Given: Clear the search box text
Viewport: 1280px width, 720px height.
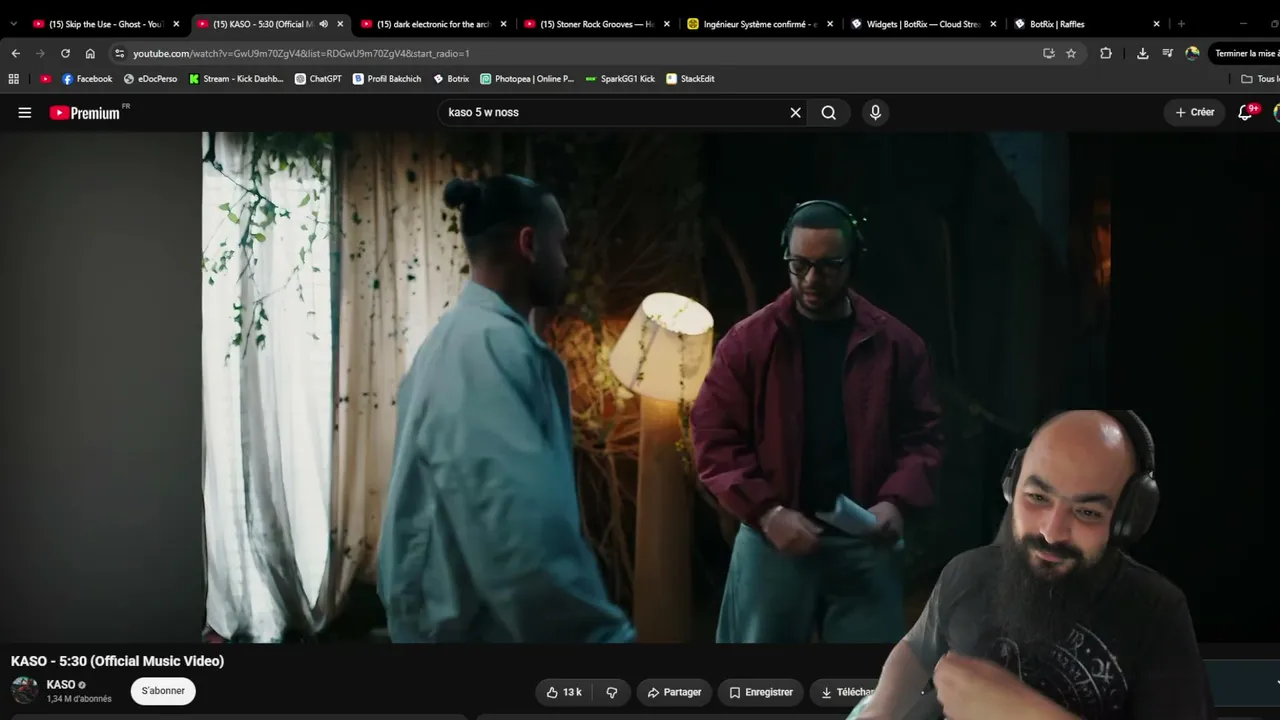Looking at the screenshot, I should pyautogui.click(x=796, y=113).
